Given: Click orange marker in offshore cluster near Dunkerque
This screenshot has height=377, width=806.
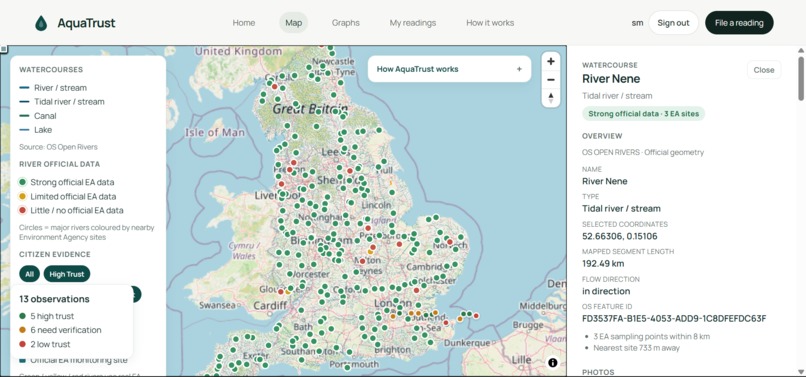Looking at the screenshot, I should [460, 319].
